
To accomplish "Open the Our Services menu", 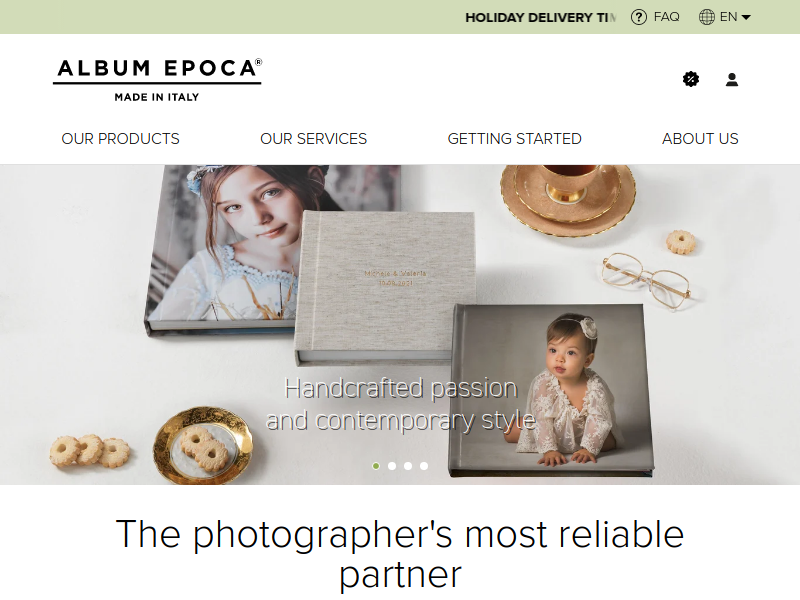I will [313, 139].
